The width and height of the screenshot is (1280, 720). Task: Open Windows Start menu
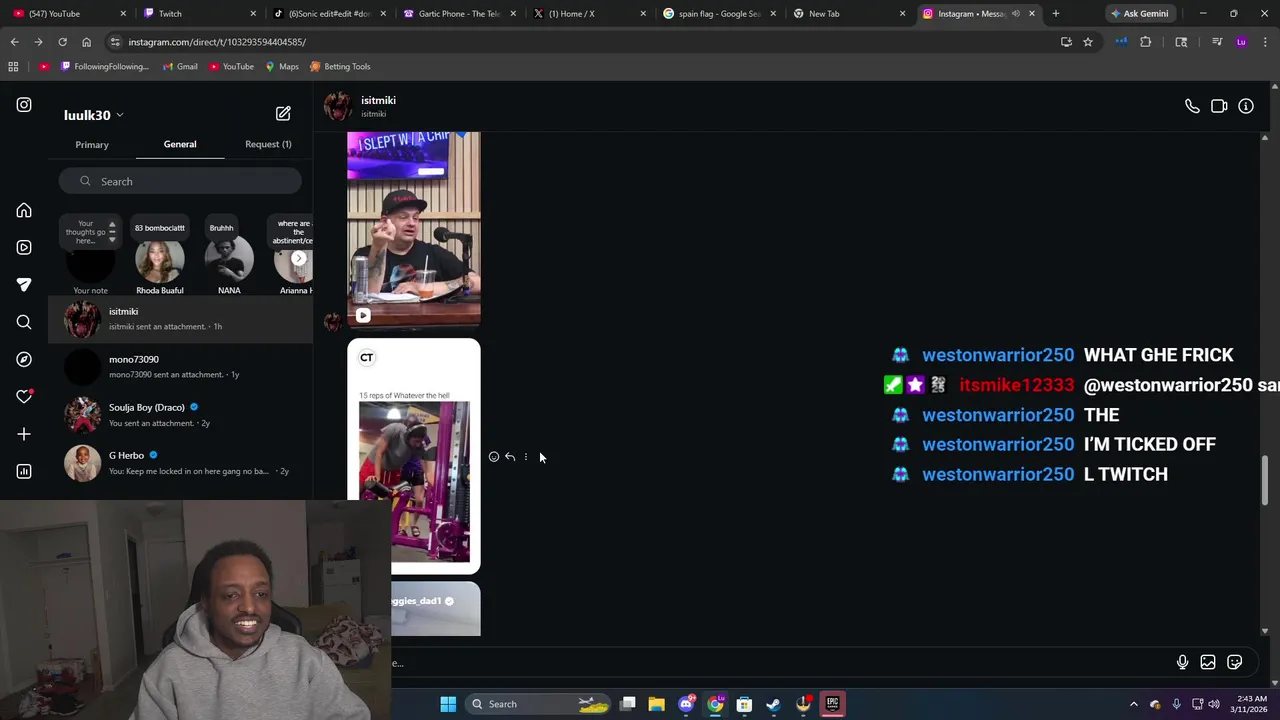[x=448, y=704]
